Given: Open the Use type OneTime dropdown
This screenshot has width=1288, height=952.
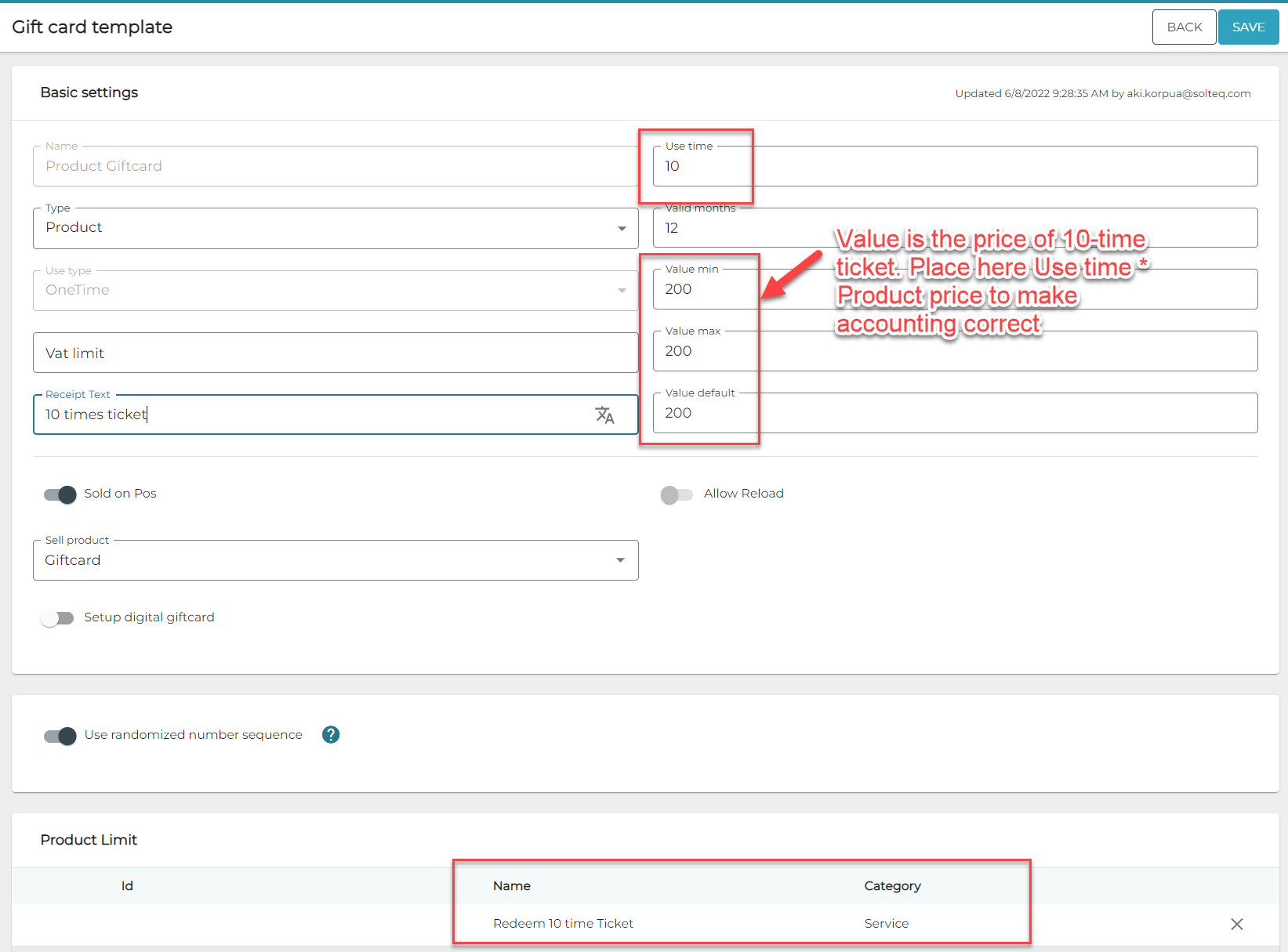Looking at the screenshot, I should pos(336,291).
